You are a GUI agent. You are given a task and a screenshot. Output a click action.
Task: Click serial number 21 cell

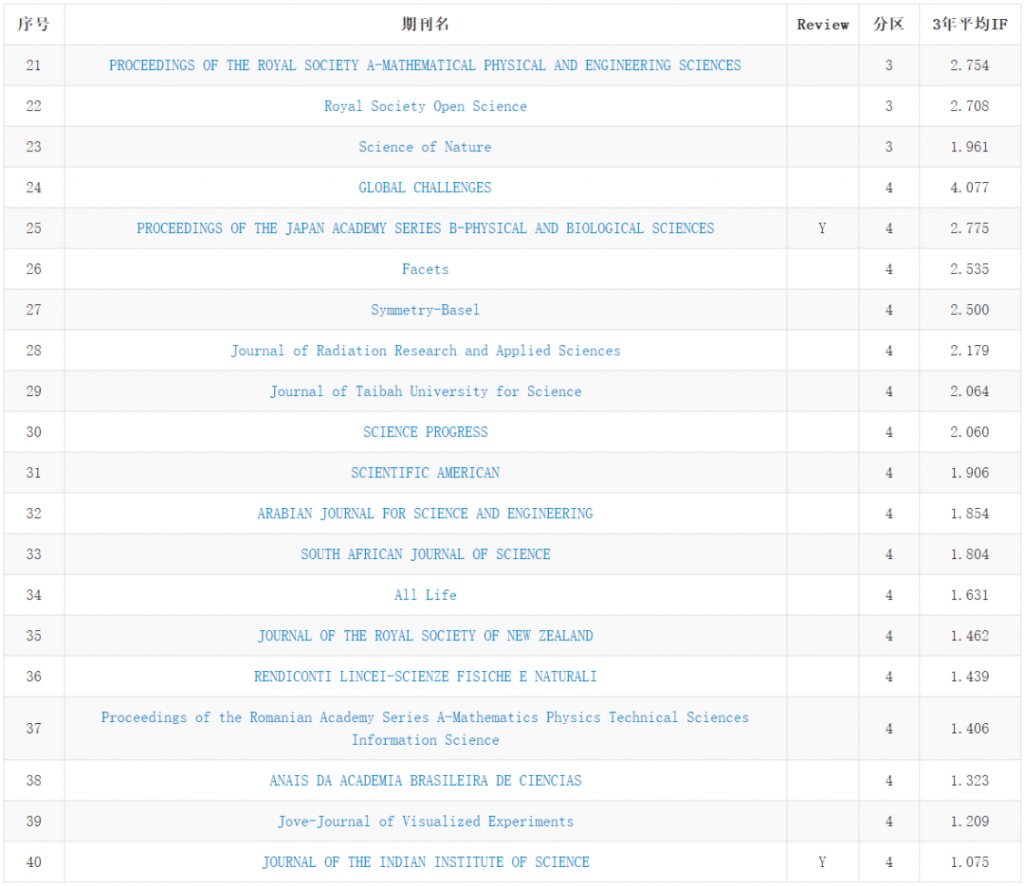click(x=33, y=65)
